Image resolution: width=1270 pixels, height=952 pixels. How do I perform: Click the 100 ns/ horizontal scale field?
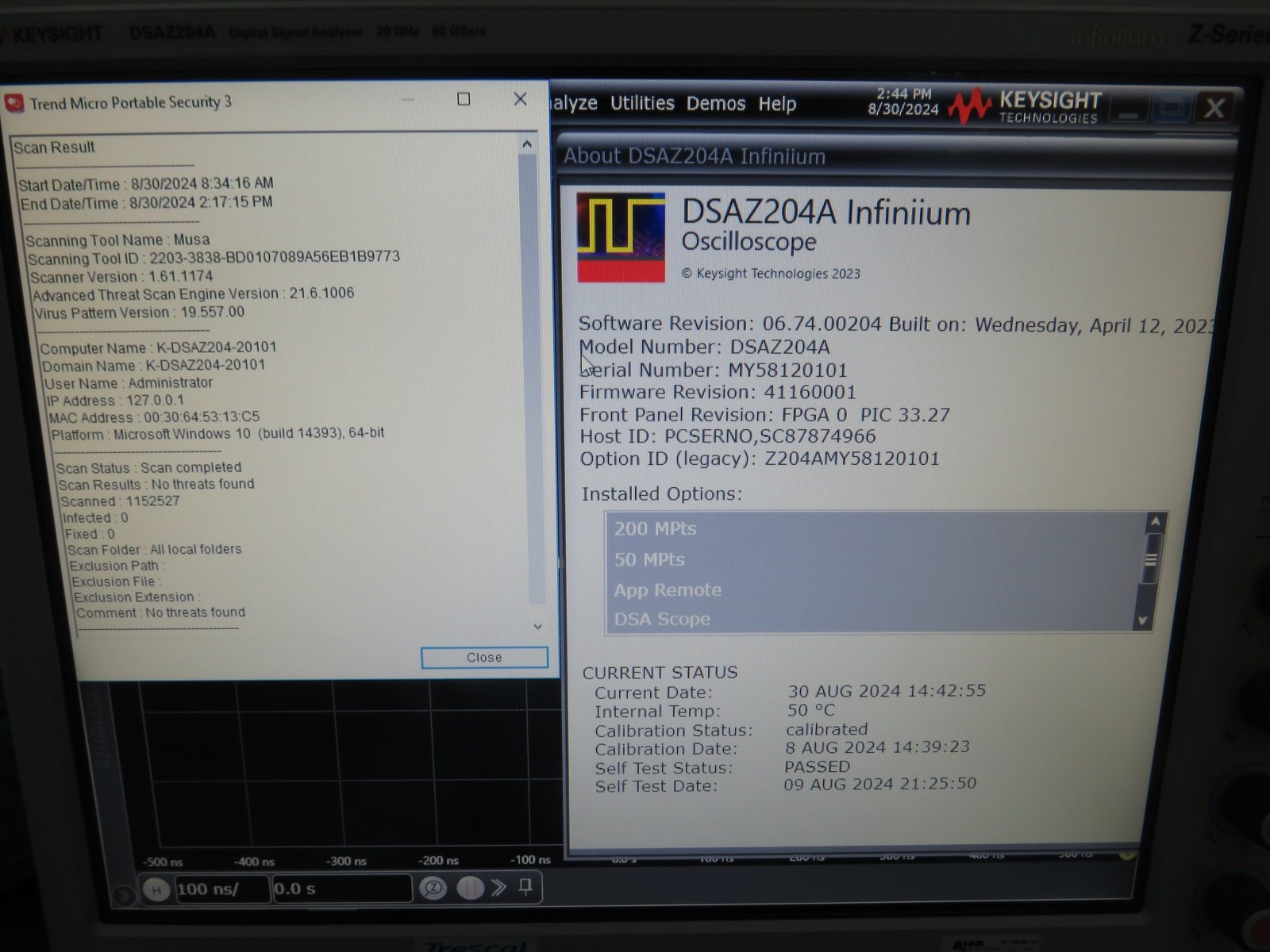221,889
